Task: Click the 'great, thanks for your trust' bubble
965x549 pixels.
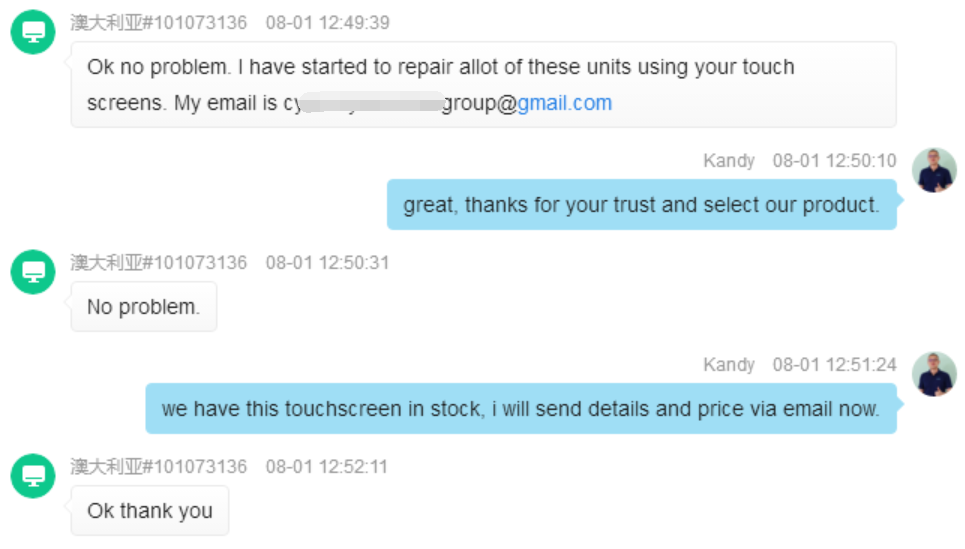Action: click(641, 204)
